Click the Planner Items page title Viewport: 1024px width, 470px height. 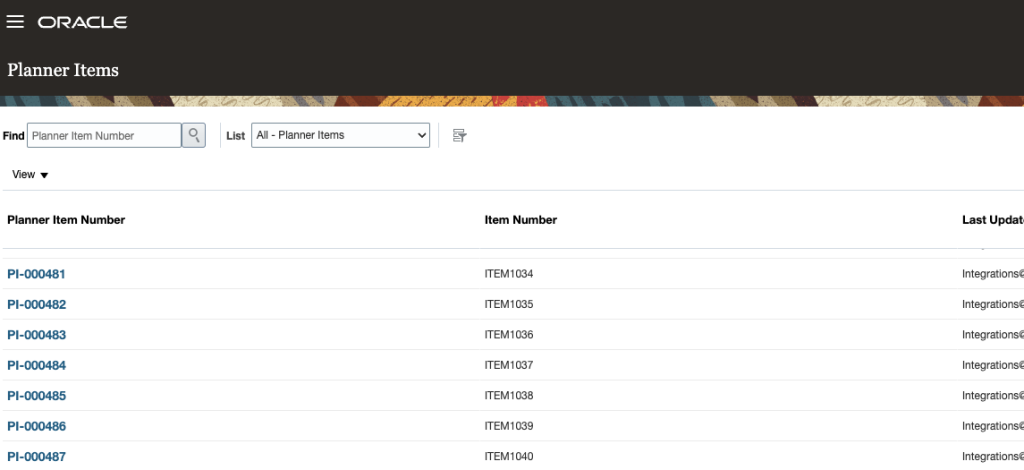pos(63,70)
